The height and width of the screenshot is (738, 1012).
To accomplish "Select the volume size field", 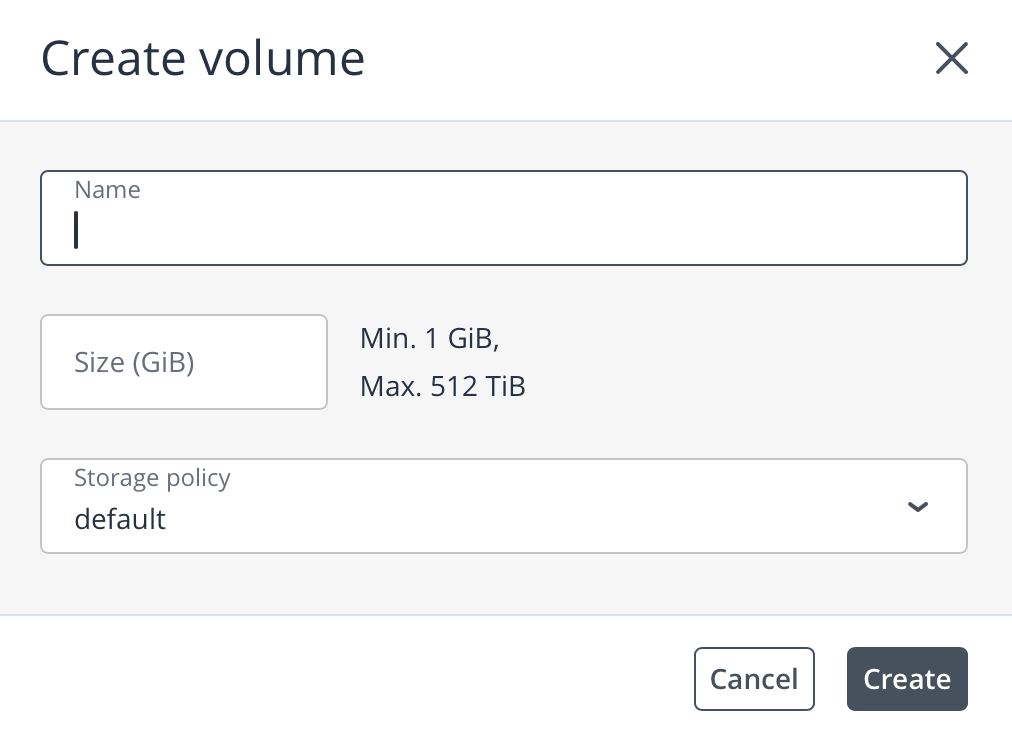I will point(184,362).
